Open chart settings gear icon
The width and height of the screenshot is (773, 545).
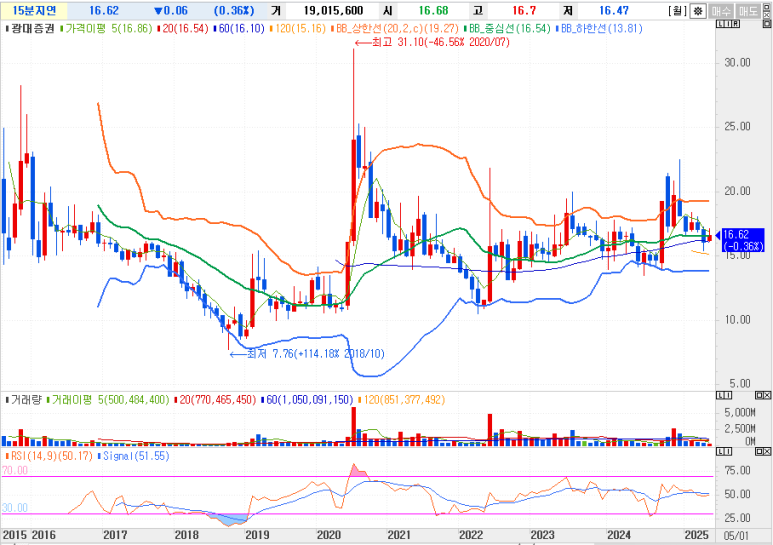point(698,11)
